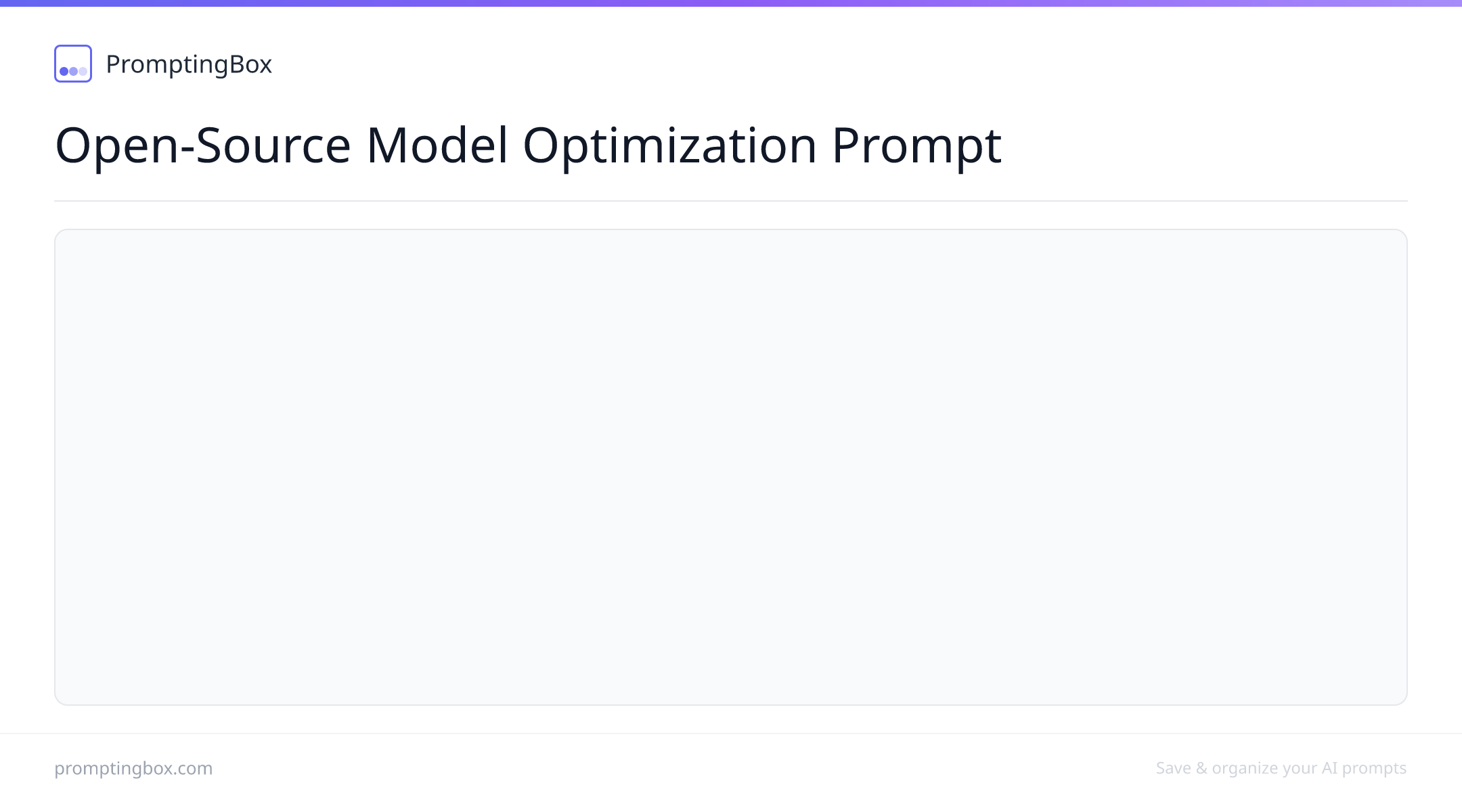
Task: Click the PromptingBox logo icon
Action: 73,64
